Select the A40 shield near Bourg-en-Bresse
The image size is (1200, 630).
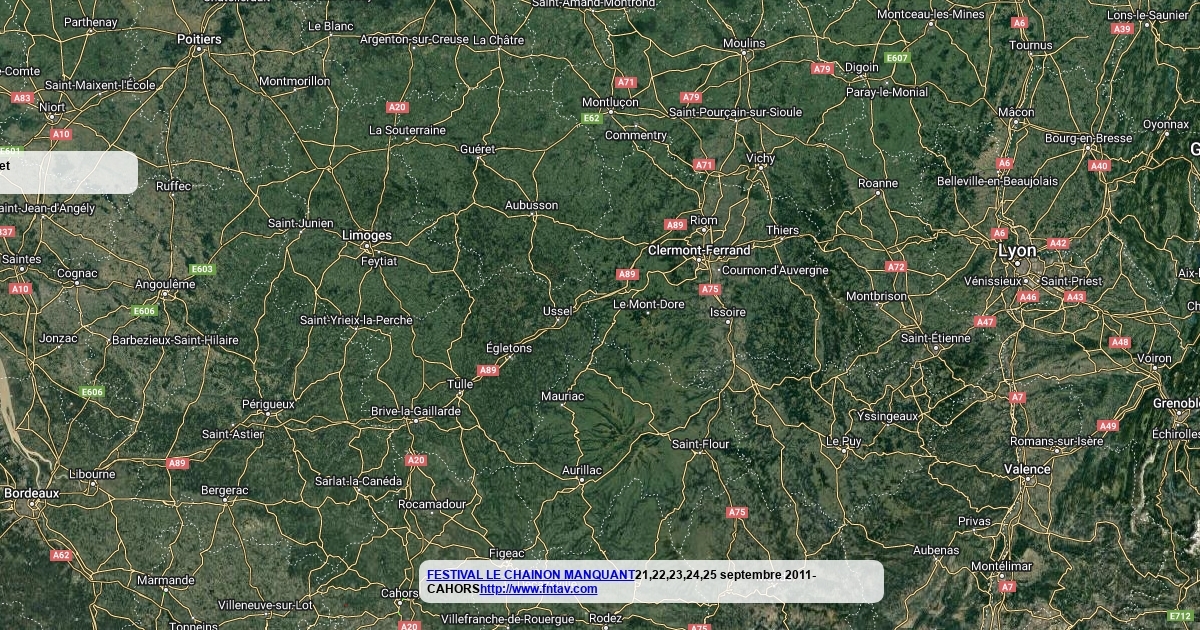point(1099,166)
